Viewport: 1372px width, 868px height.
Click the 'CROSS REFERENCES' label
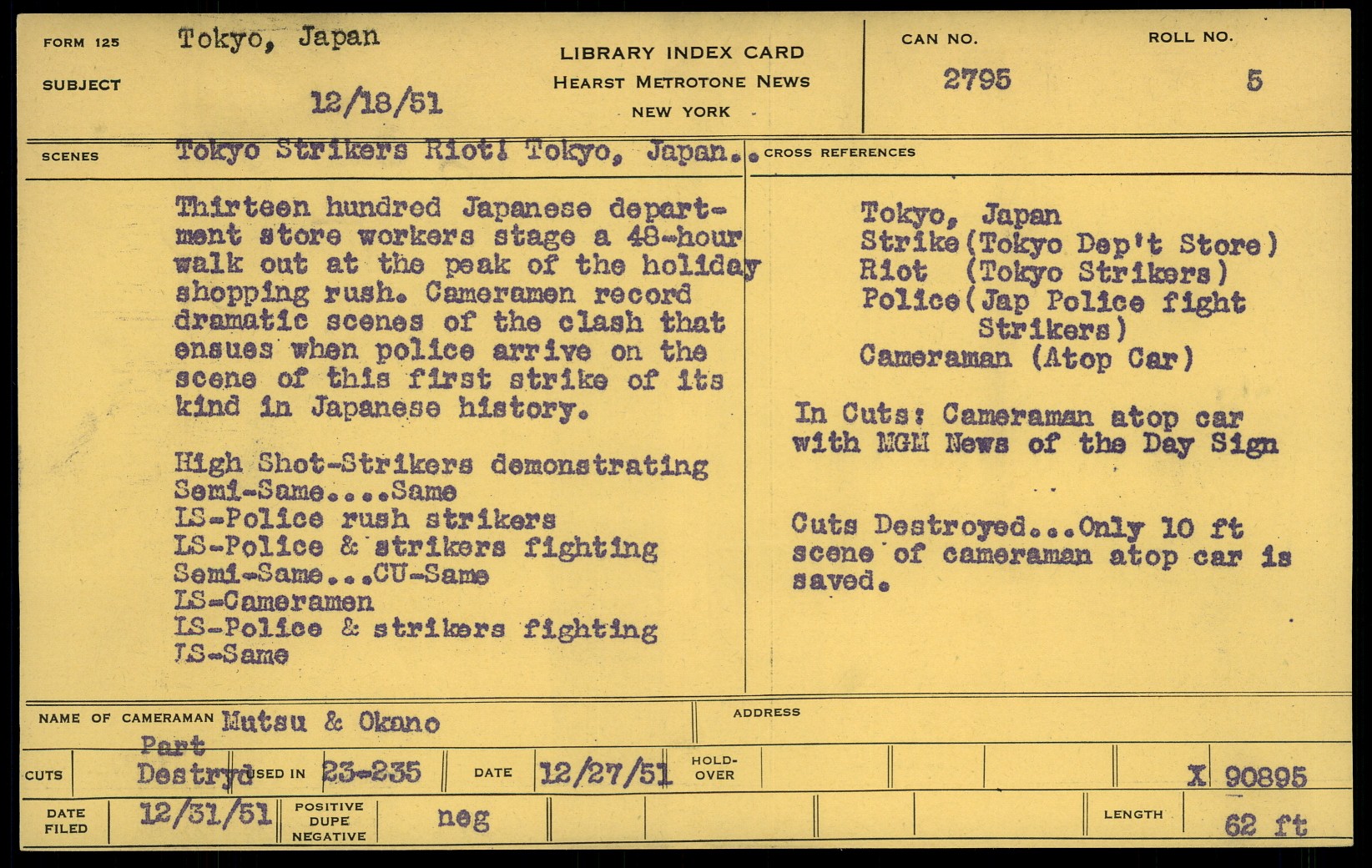tap(840, 153)
